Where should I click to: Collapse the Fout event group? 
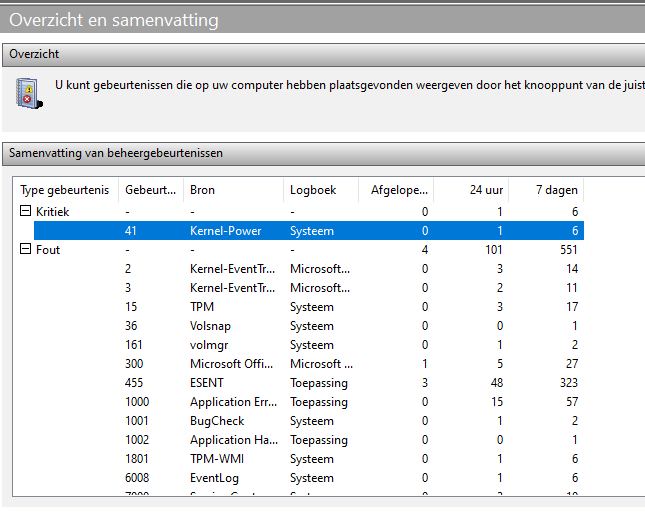coord(26,249)
